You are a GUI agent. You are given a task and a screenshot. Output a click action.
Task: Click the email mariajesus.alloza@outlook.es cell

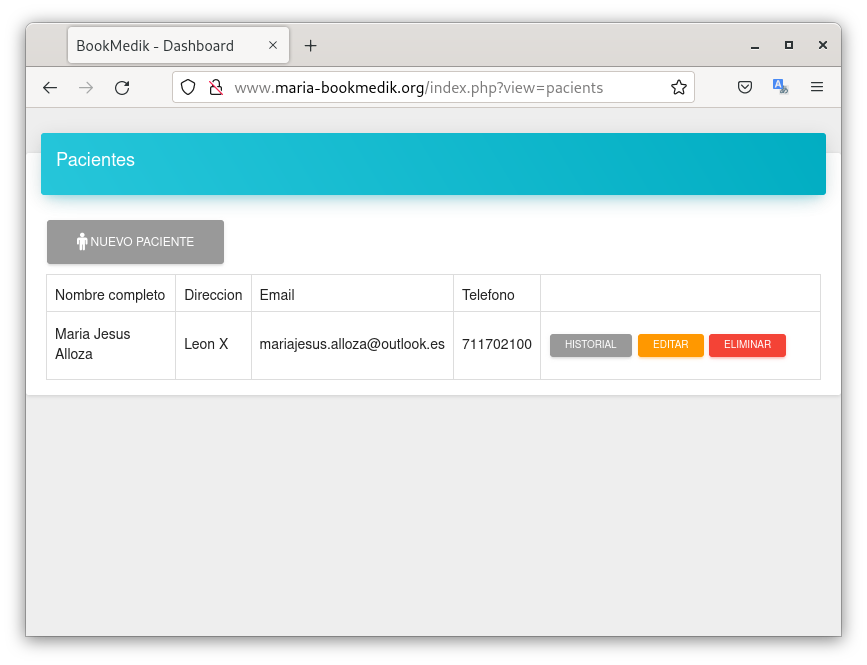352,345
